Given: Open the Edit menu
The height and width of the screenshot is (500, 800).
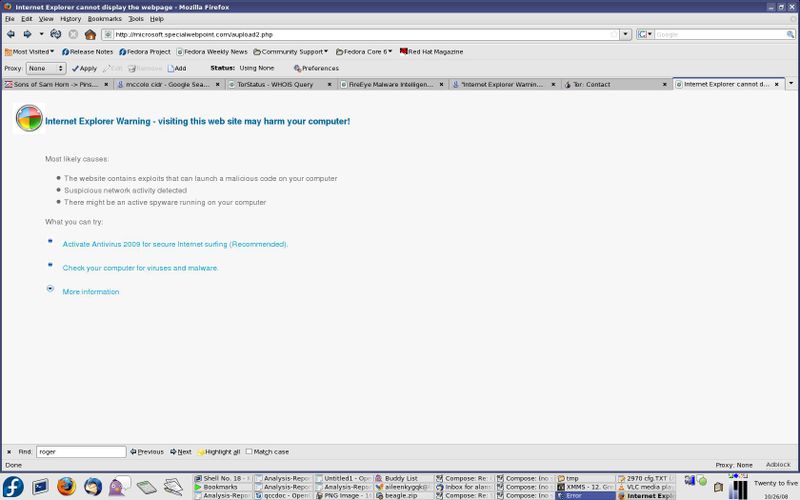Looking at the screenshot, I should pyautogui.click(x=27, y=19).
